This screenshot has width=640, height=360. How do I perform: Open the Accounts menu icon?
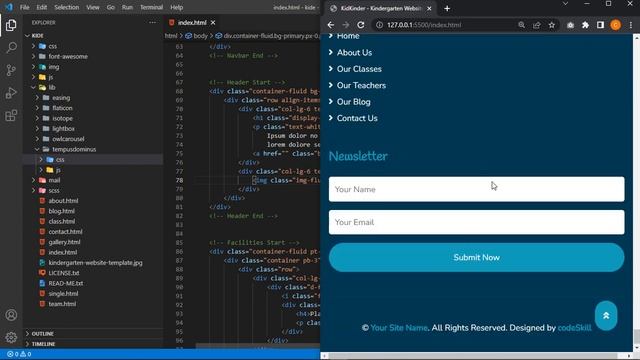click(11, 315)
